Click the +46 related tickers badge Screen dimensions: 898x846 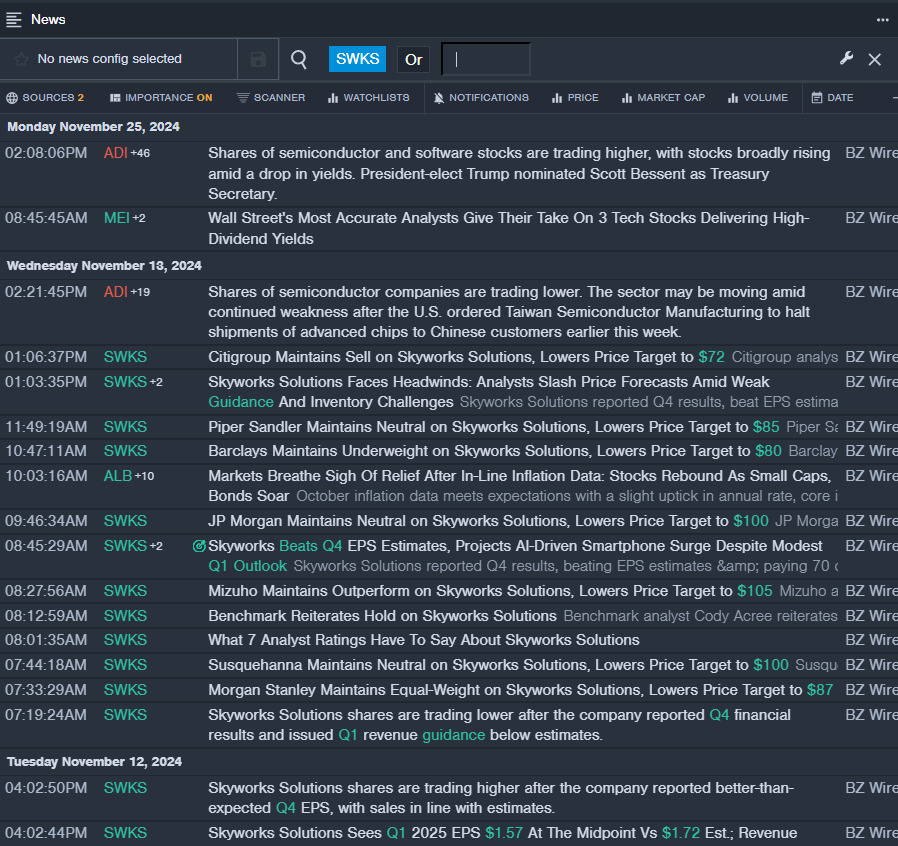(x=140, y=154)
